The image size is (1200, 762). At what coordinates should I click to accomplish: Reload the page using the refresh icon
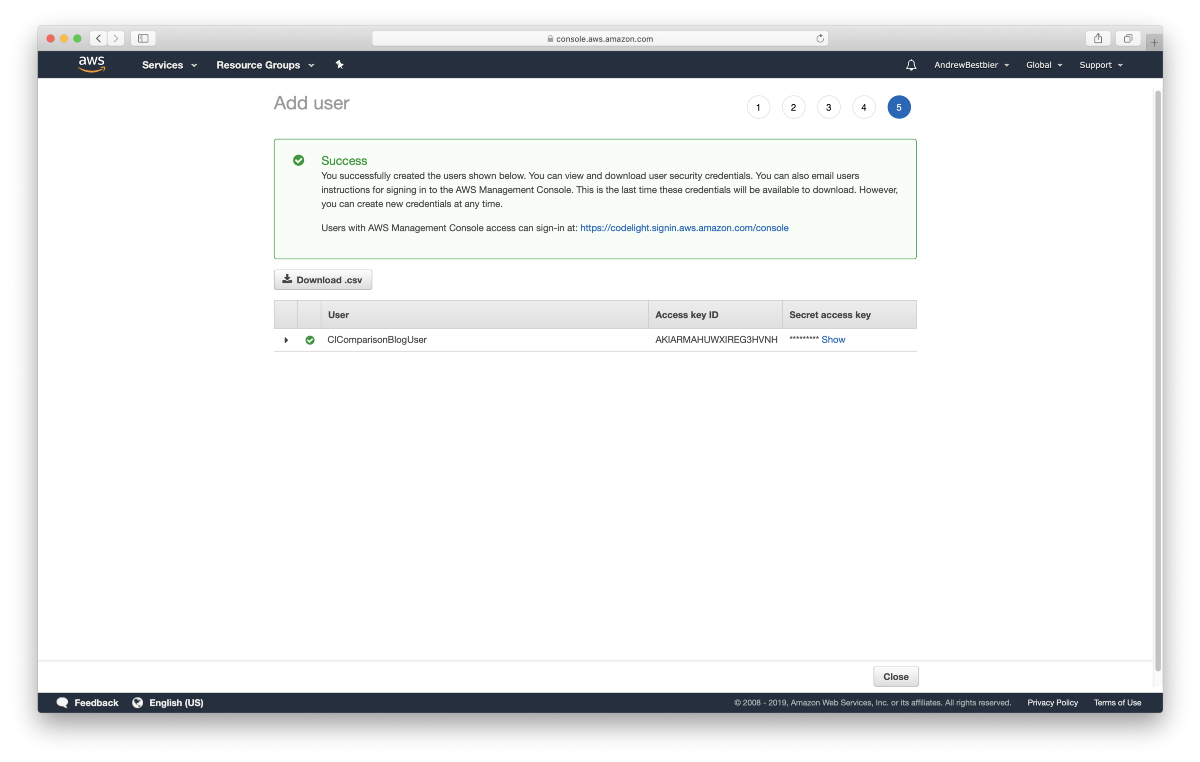pos(820,39)
